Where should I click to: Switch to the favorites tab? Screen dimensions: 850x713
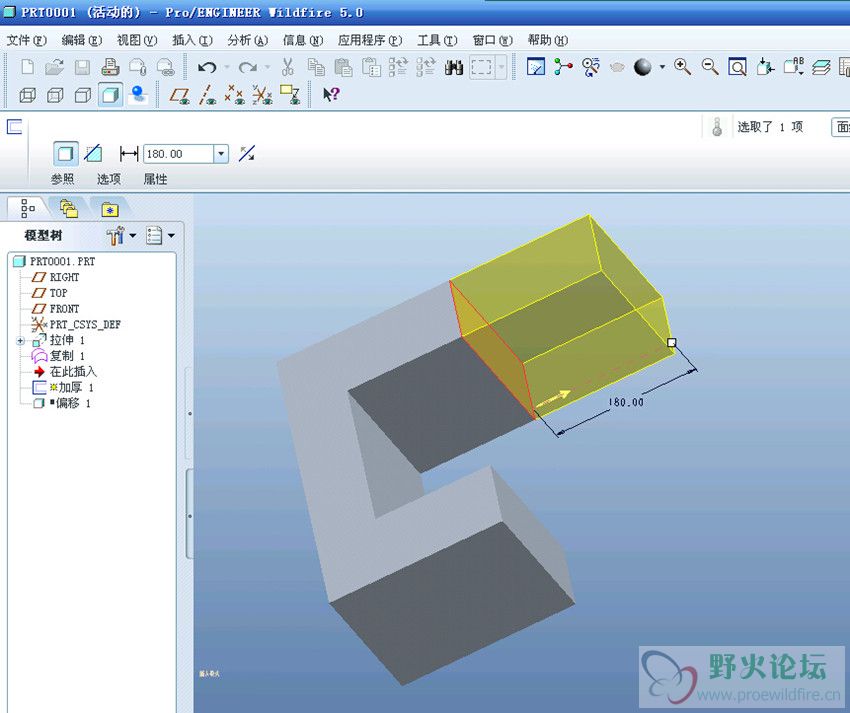pyautogui.click(x=110, y=209)
